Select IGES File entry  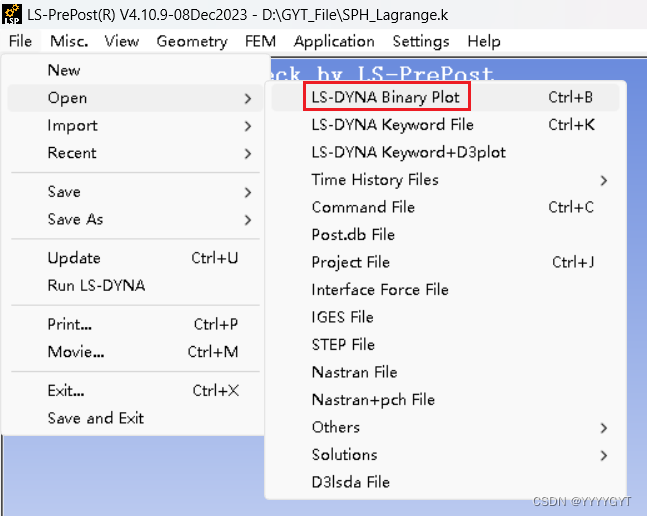click(446, 317)
